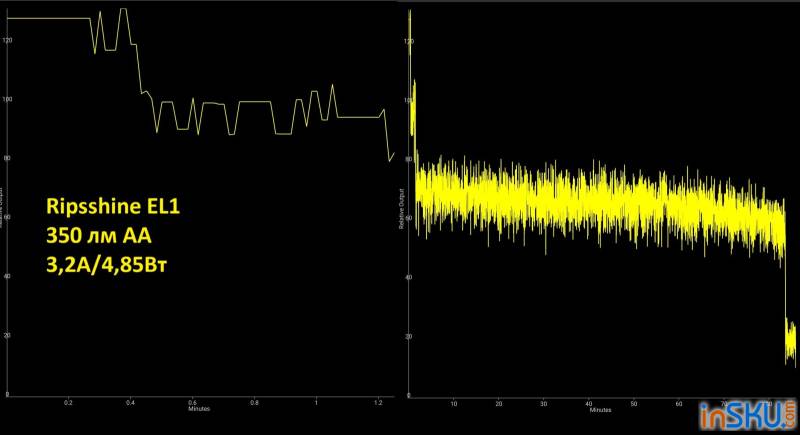Click the inSKU.com watermark logo
Viewport: 800px width, 435px height.
[746, 413]
